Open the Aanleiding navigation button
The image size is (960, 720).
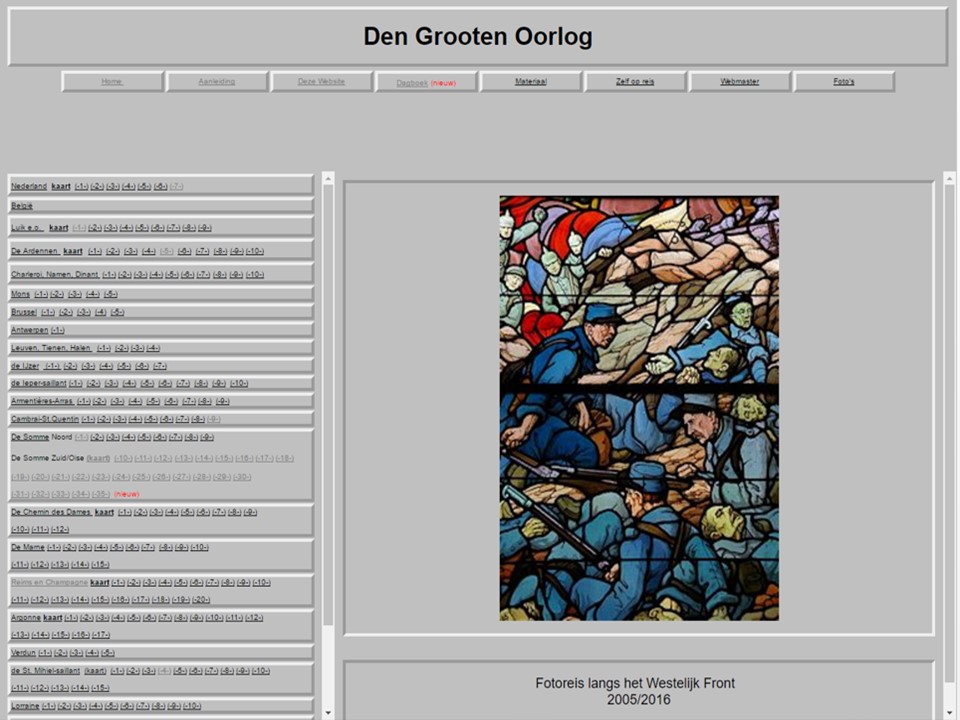[217, 81]
